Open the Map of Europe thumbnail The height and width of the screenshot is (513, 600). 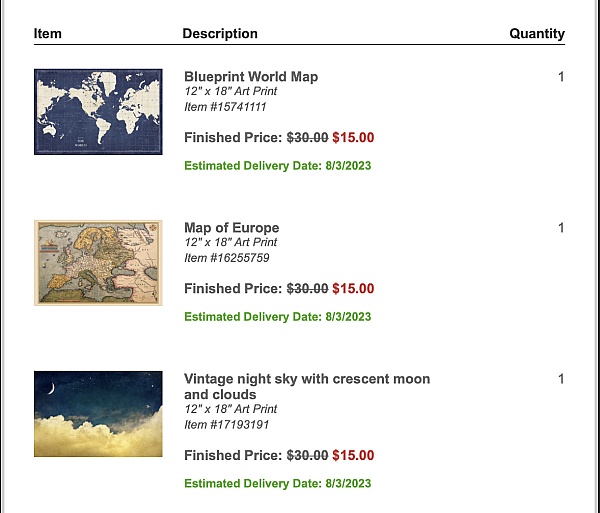coord(98,262)
